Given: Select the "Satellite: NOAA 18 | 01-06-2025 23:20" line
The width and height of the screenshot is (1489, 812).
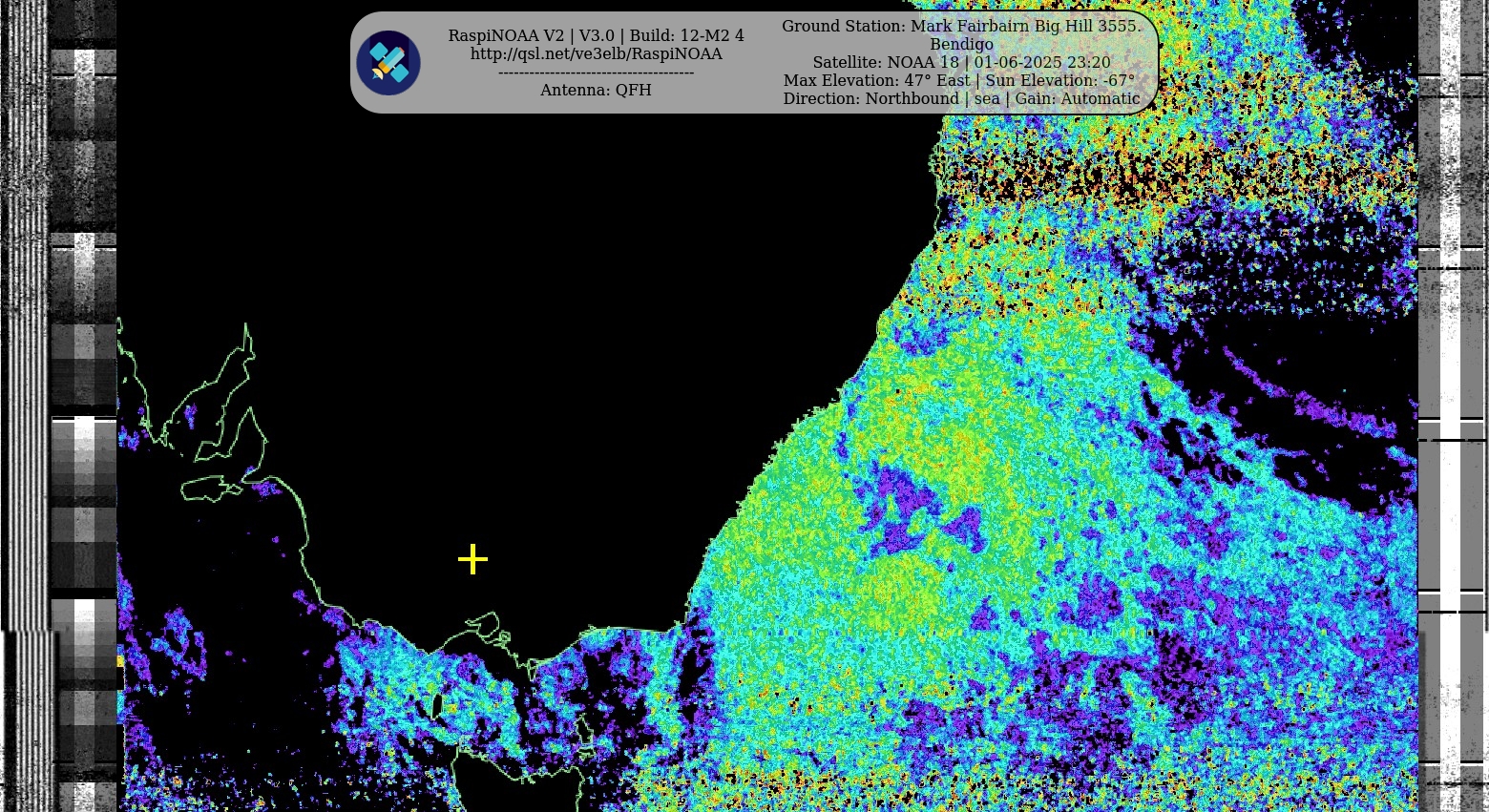Looking at the screenshot, I should point(961,62).
